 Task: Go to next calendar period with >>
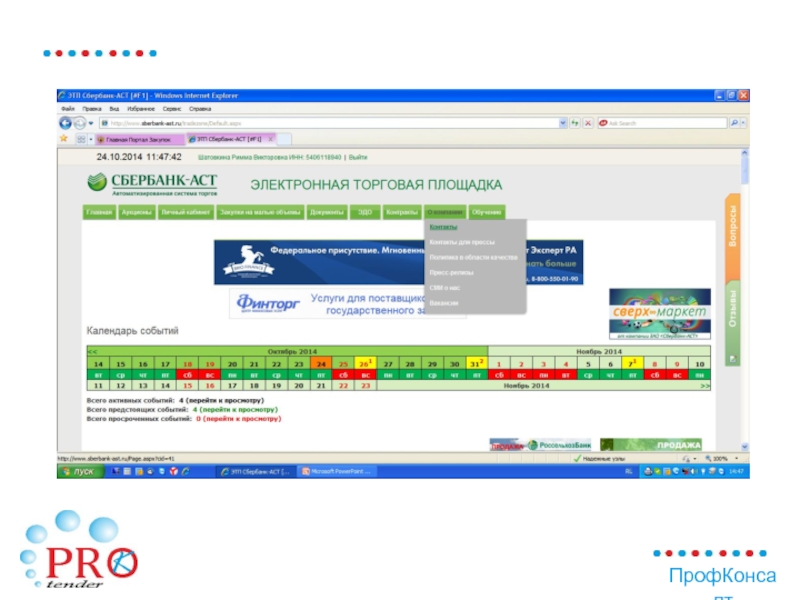[x=705, y=386]
